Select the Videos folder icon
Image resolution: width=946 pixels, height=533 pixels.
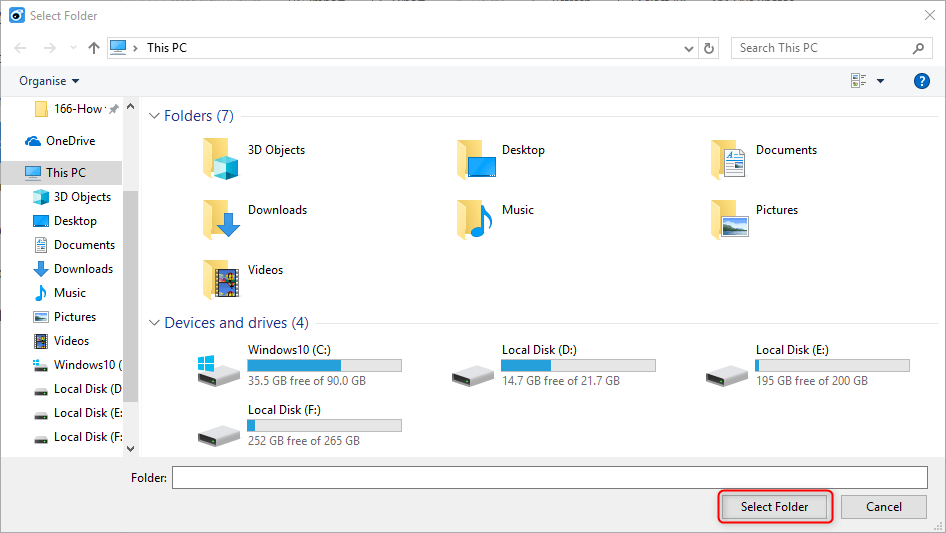click(221, 279)
